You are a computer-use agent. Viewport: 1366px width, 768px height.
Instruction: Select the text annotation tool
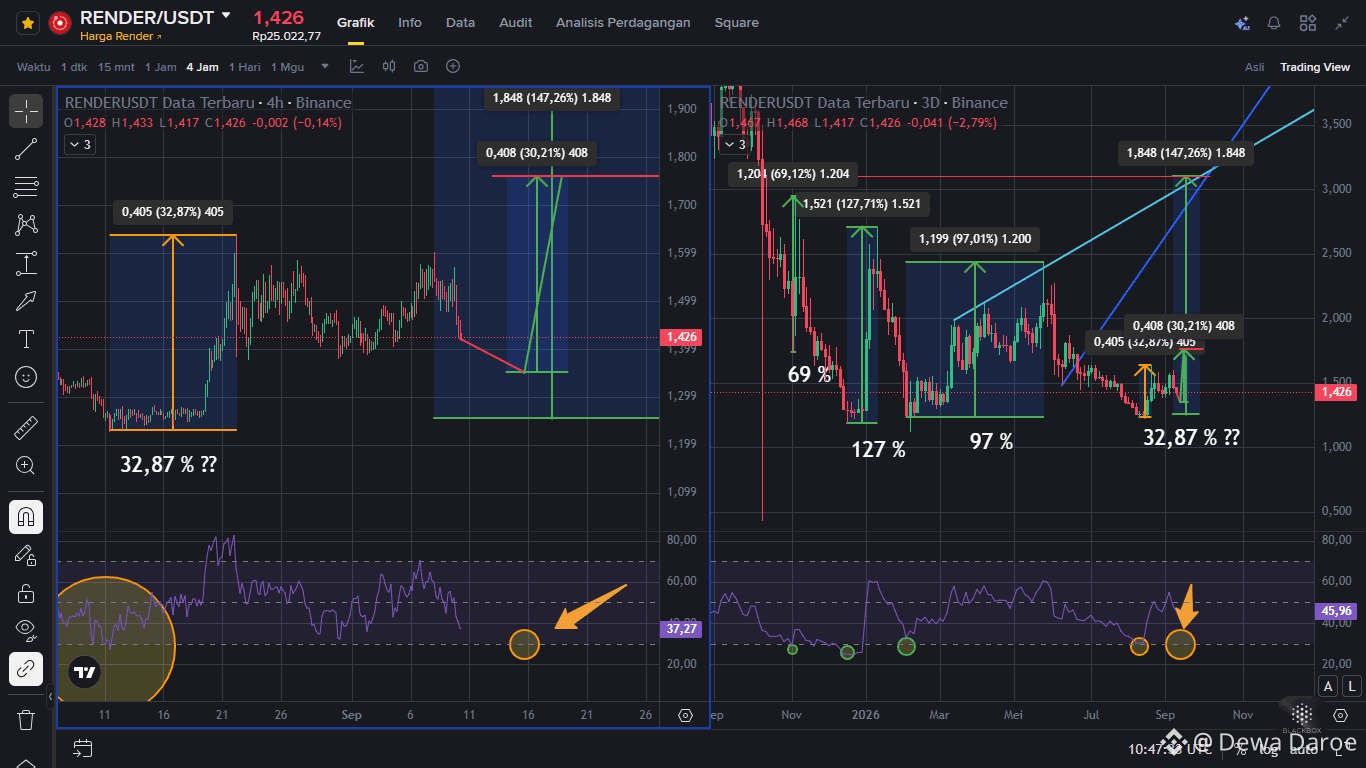26,339
